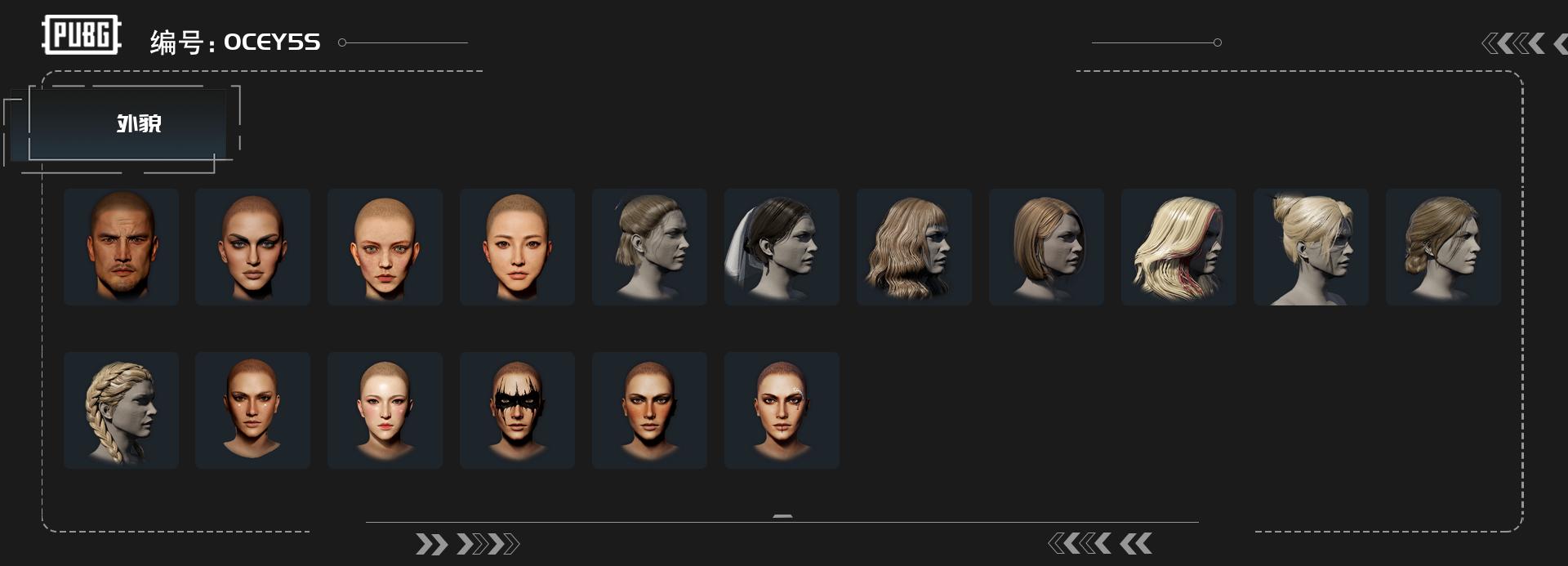Pick the freckled female face thumbnail
The height and width of the screenshot is (566, 1568).
(x=385, y=247)
